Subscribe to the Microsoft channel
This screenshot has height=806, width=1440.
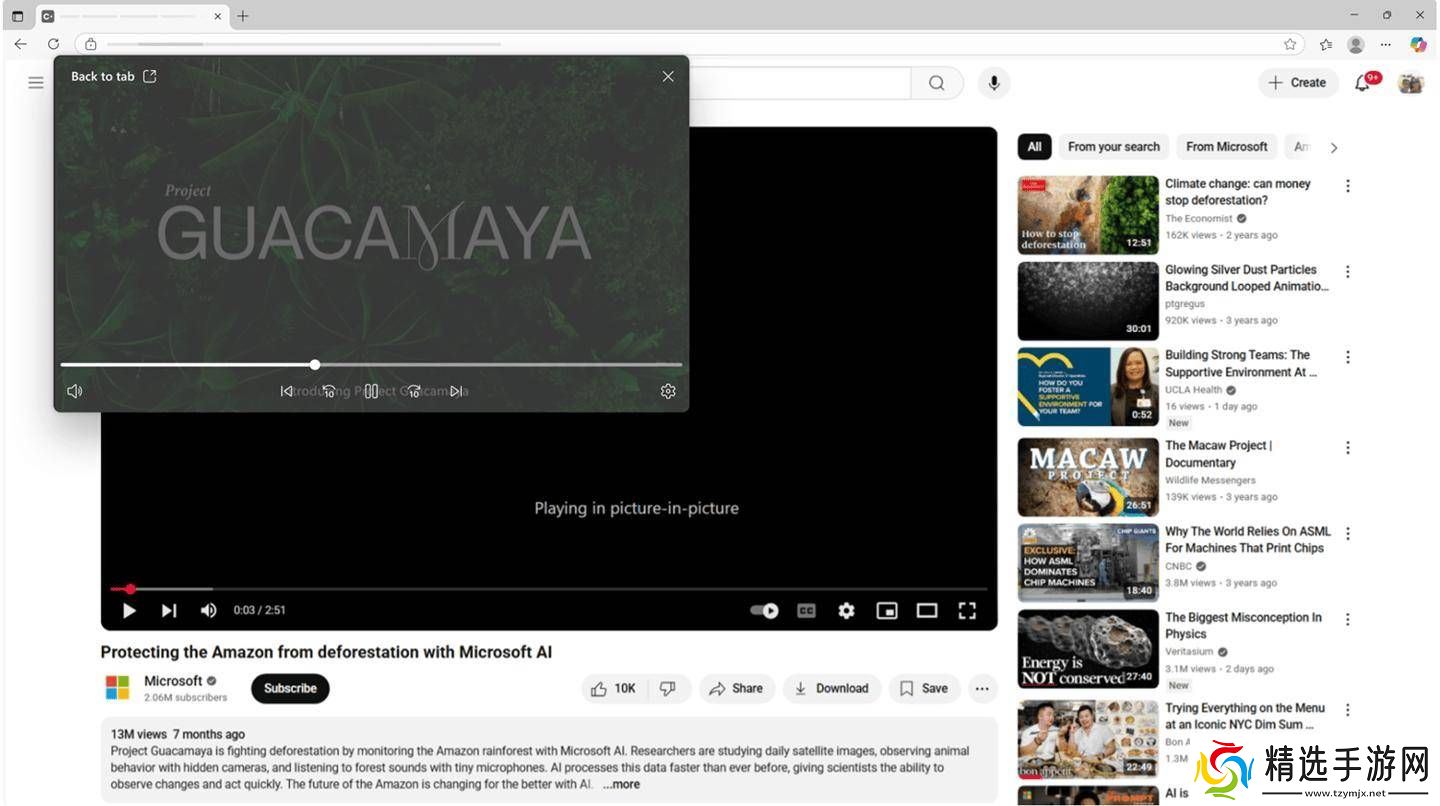tap(290, 688)
